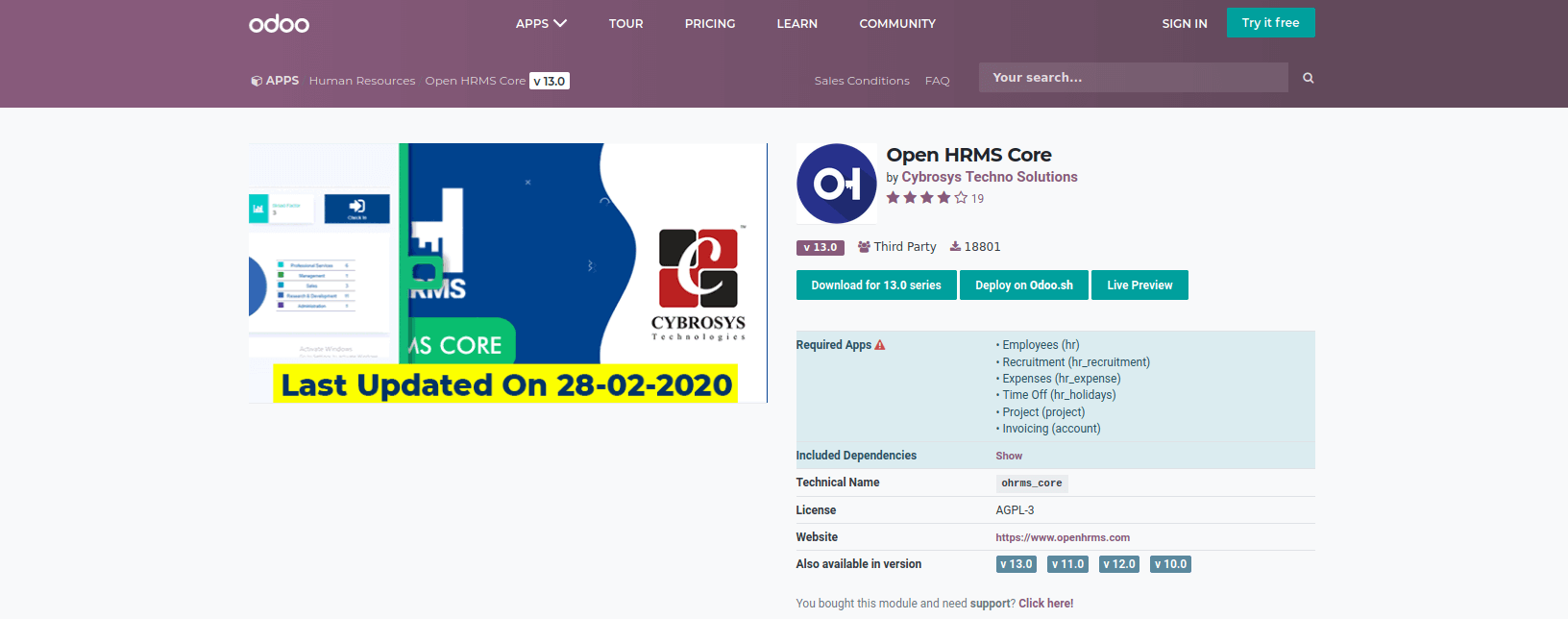Select version v 13.0 under Also available
This screenshot has width=1568, height=619.
pos(1017,564)
